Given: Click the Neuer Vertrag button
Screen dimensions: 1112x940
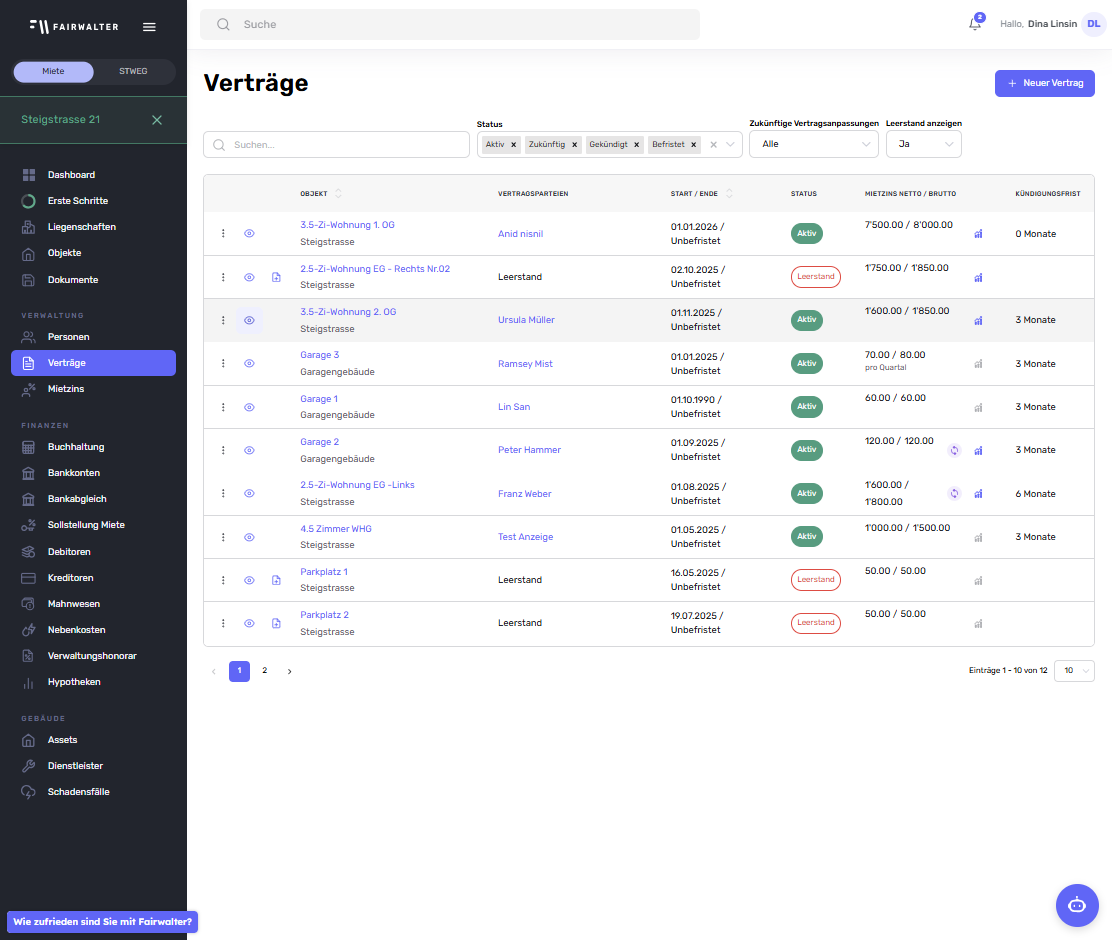Looking at the screenshot, I should [x=1044, y=83].
